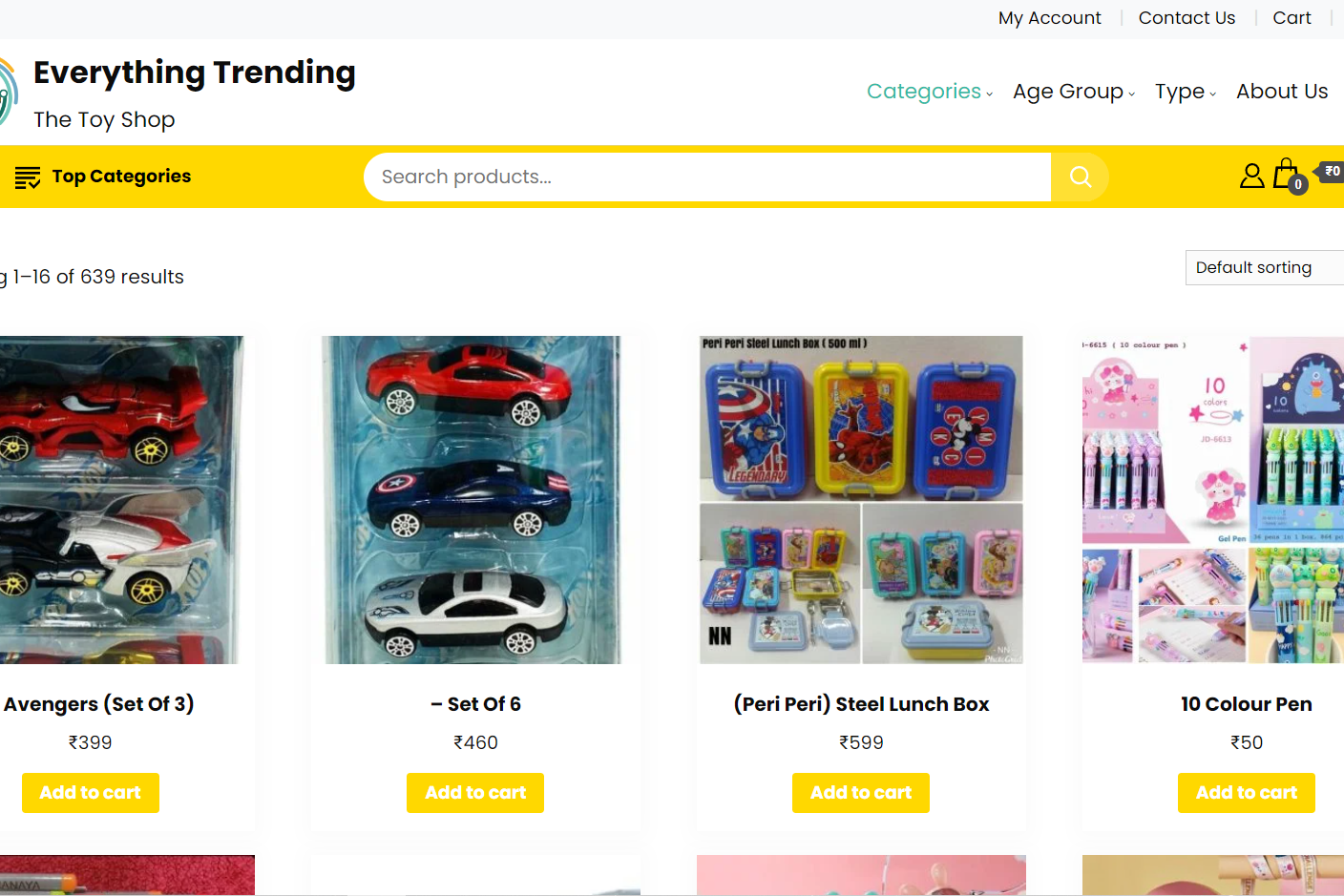This screenshot has width=1344, height=896.
Task: Go to About Us page
Action: coord(1281,92)
